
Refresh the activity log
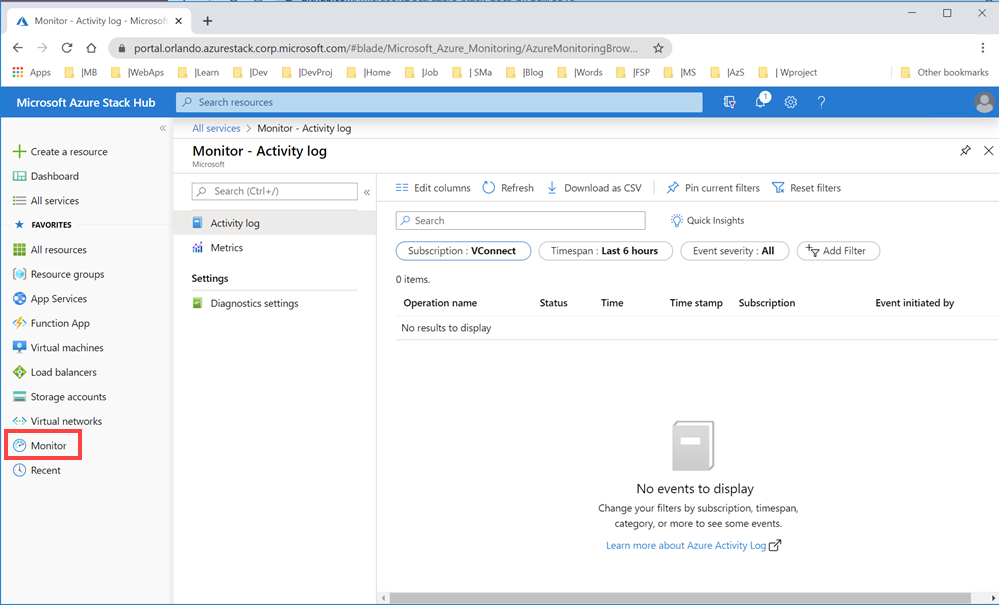(x=508, y=187)
